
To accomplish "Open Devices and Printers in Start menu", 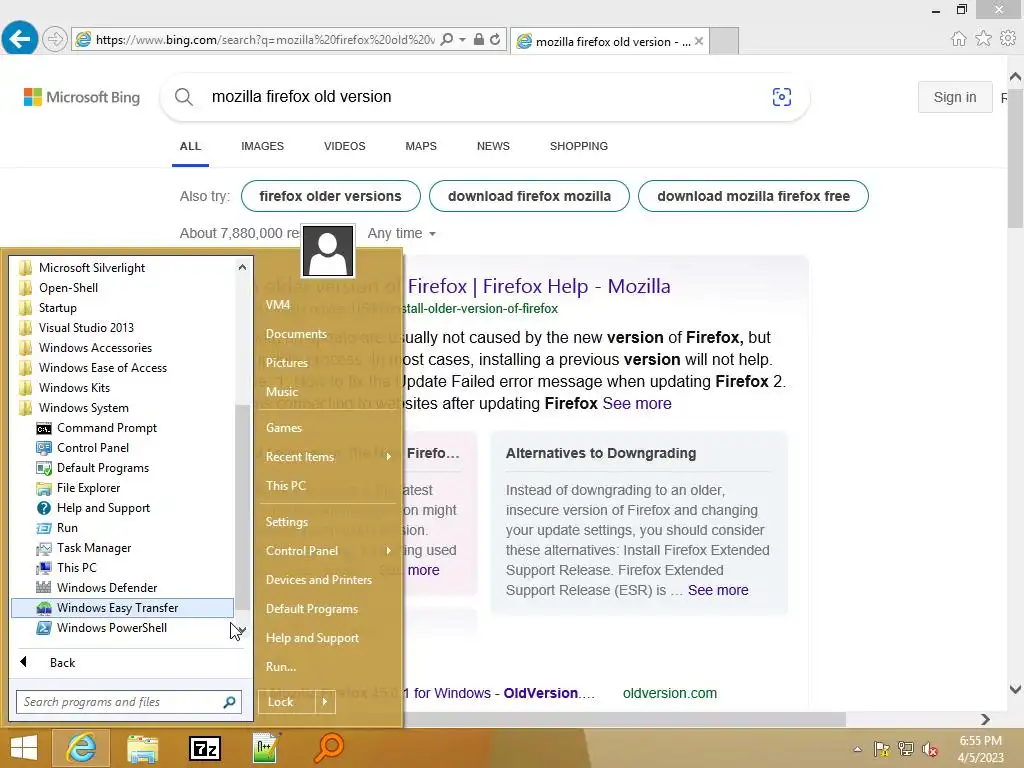I will coord(319,580).
